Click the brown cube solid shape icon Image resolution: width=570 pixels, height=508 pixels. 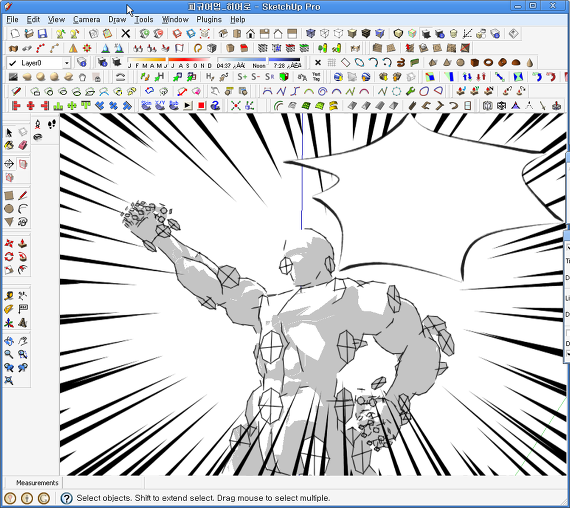click(474, 63)
